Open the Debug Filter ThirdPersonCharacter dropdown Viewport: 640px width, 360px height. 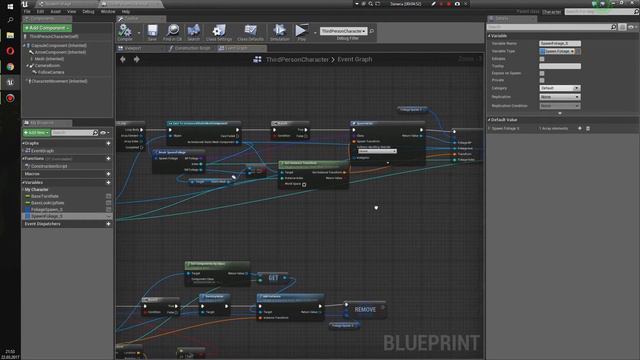click(343, 31)
